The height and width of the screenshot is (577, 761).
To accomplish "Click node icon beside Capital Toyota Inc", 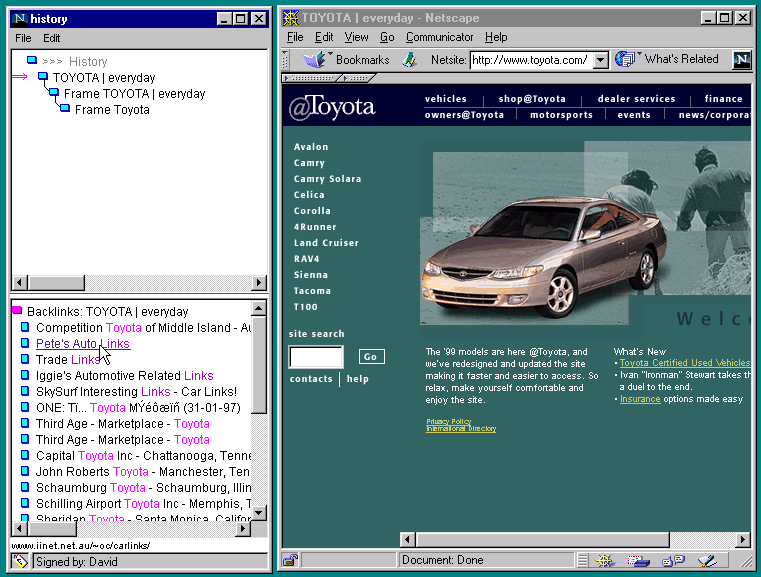I will [25, 455].
